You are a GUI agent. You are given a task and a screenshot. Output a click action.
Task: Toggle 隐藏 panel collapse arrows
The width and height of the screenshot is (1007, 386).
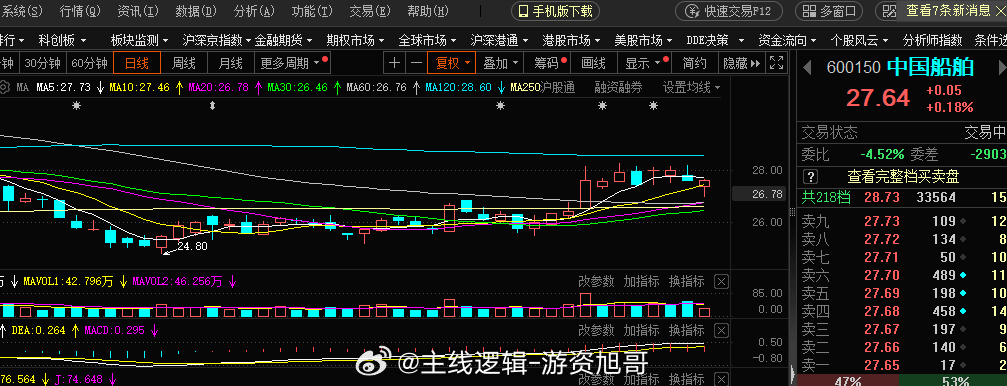coord(755,64)
